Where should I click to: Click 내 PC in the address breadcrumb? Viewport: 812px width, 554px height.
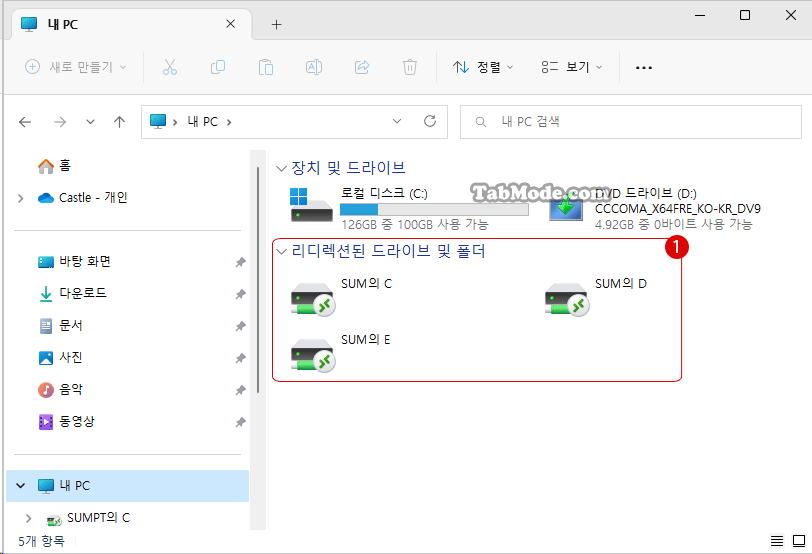point(202,122)
